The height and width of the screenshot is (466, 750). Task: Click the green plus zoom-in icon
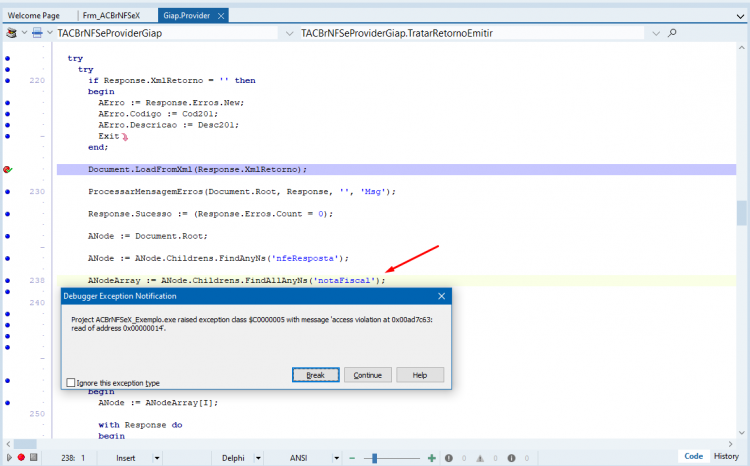431,458
